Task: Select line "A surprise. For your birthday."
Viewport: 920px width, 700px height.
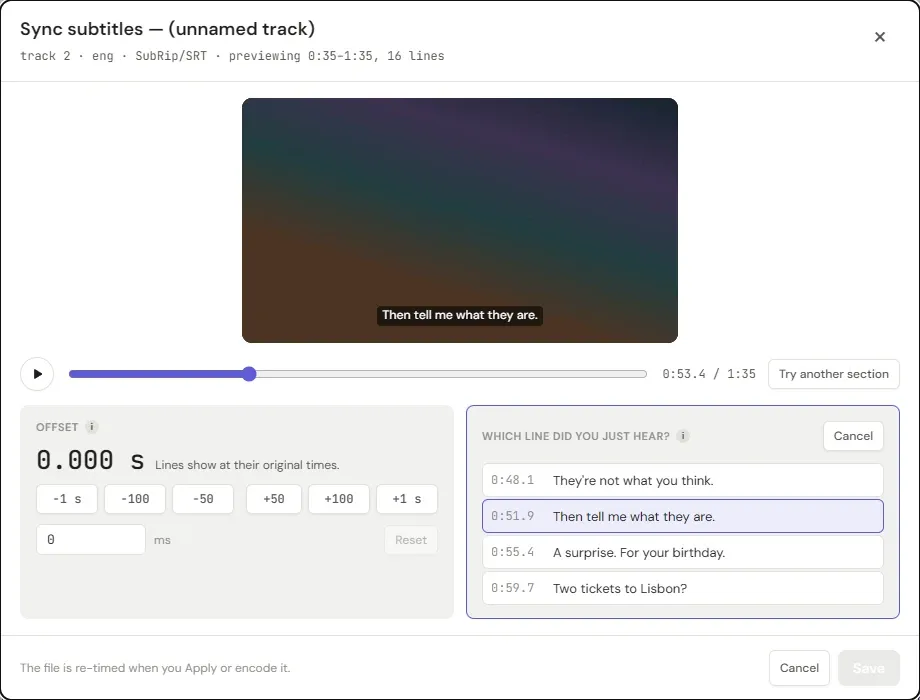Action: click(683, 553)
